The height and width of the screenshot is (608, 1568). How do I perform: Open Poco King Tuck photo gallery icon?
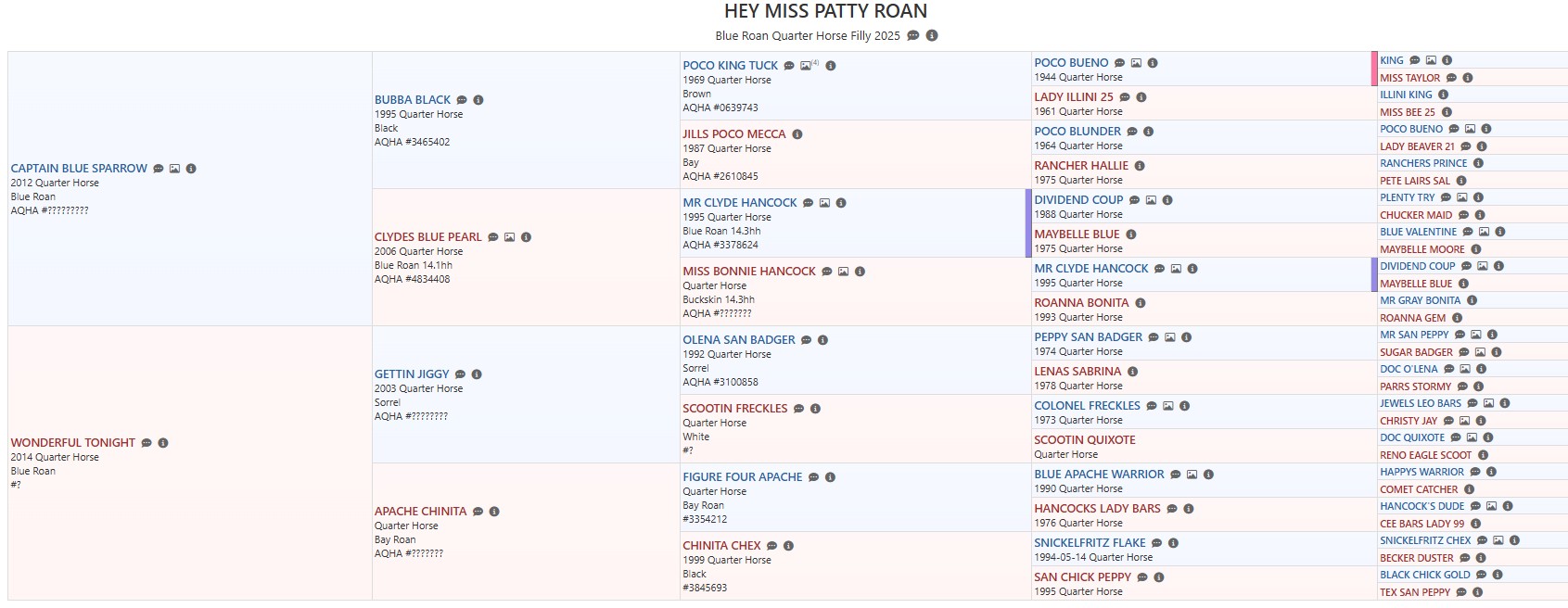[x=807, y=66]
